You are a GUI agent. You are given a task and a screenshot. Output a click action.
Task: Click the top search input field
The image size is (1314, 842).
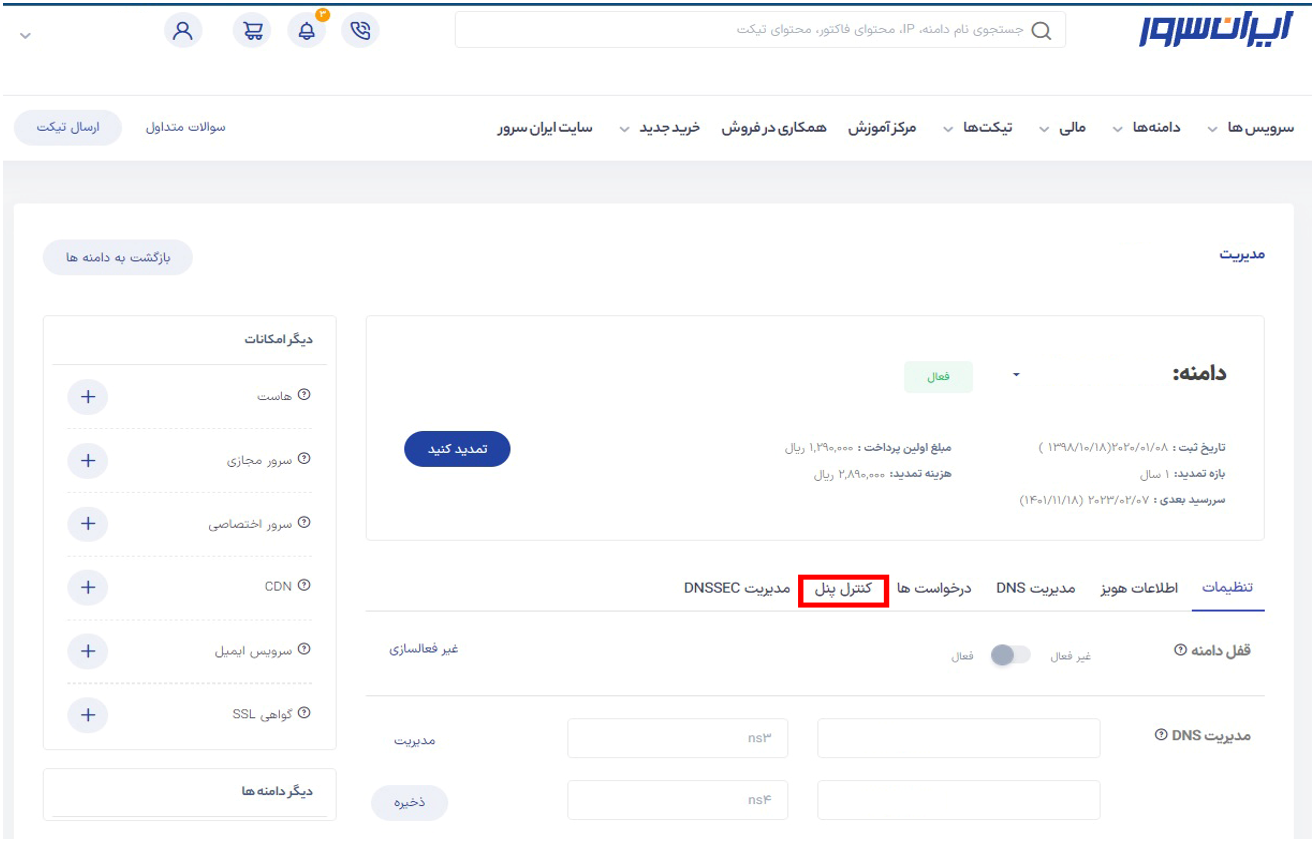pos(760,30)
